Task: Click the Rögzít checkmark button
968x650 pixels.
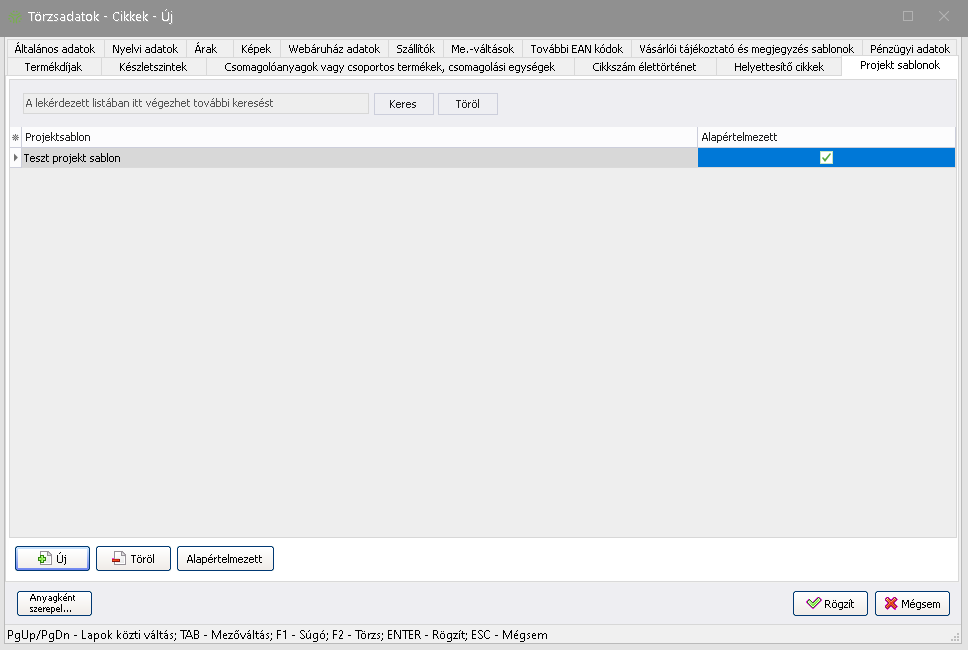Action: click(829, 604)
